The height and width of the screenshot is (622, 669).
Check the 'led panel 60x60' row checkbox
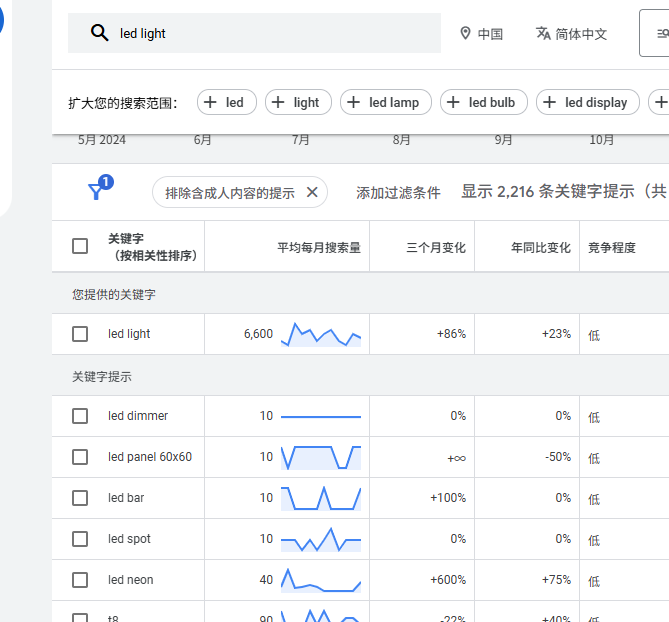(80, 457)
